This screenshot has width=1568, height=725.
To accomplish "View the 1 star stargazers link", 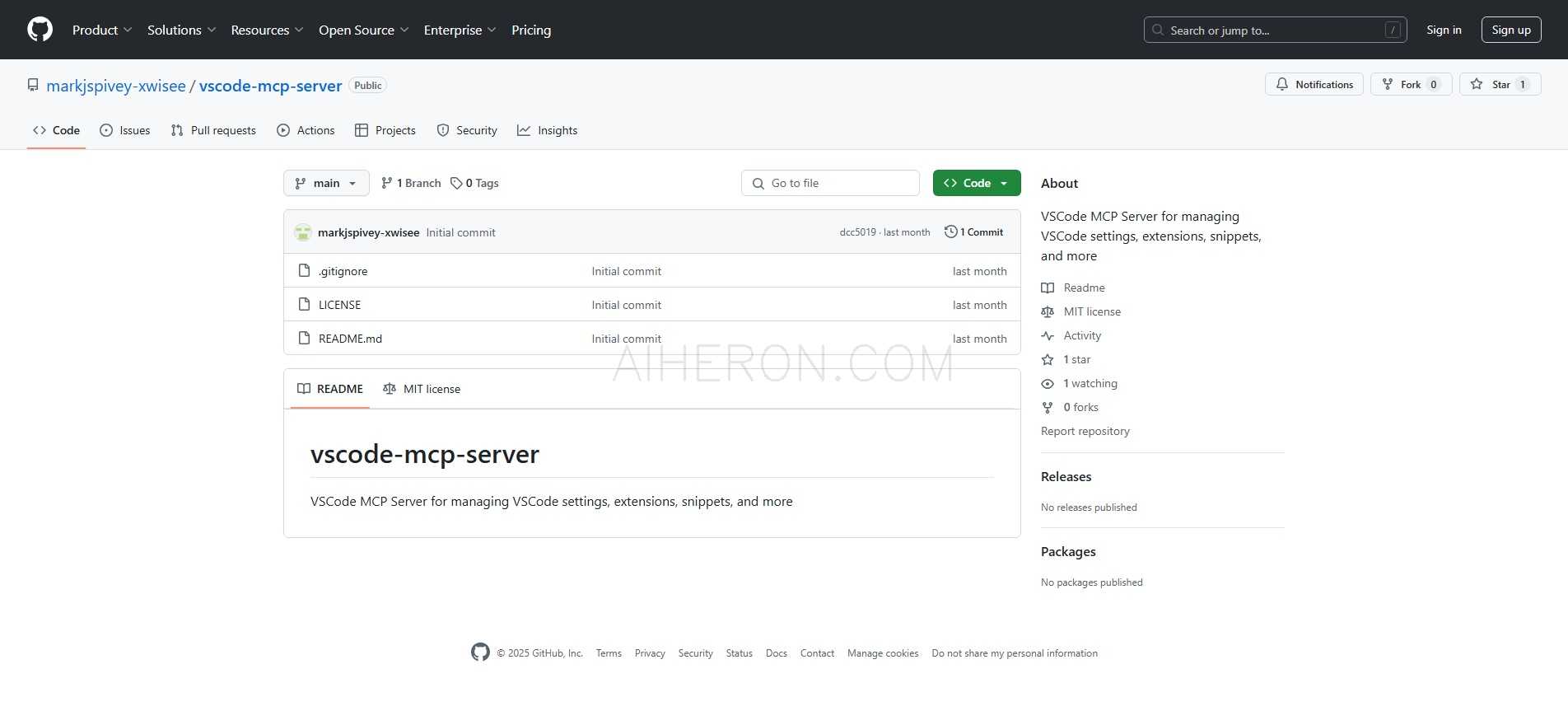I will 1066,359.
